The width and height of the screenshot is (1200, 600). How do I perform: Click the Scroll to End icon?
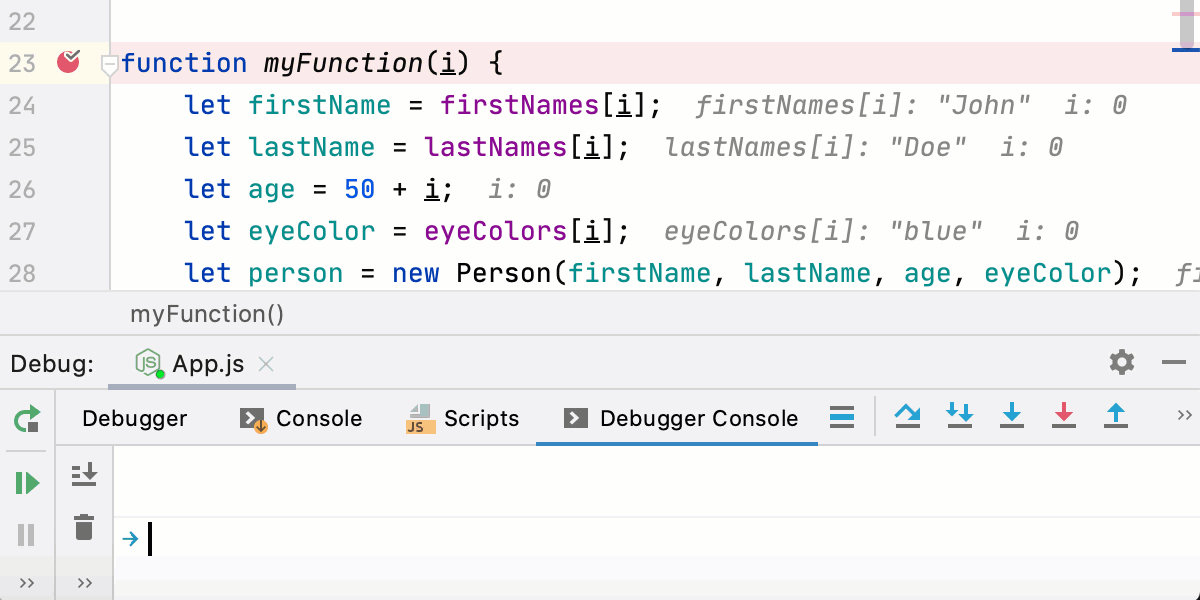point(84,475)
